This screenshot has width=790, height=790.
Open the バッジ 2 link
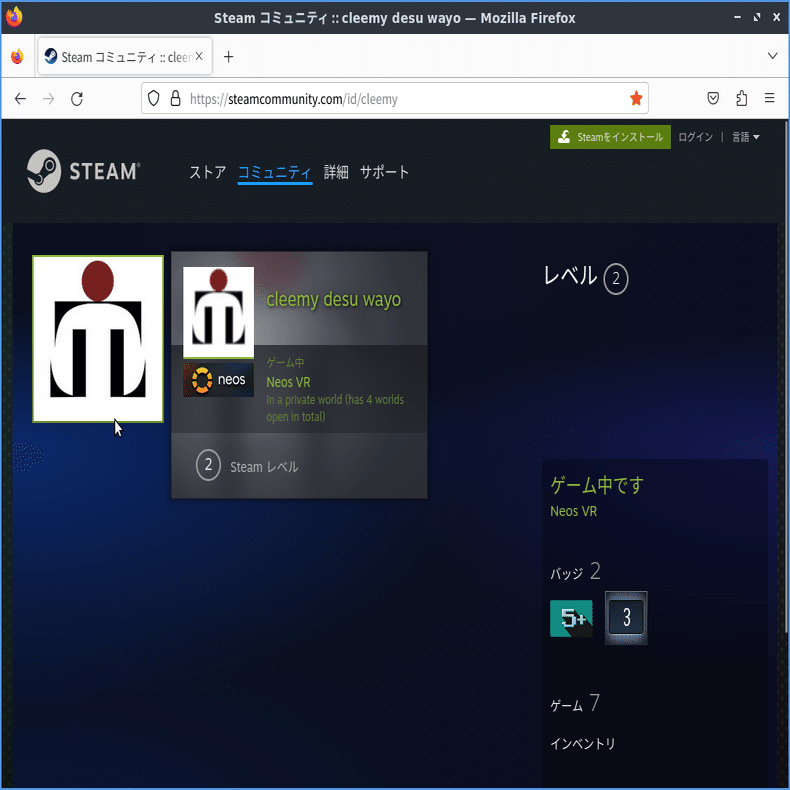tap(575, 572)
